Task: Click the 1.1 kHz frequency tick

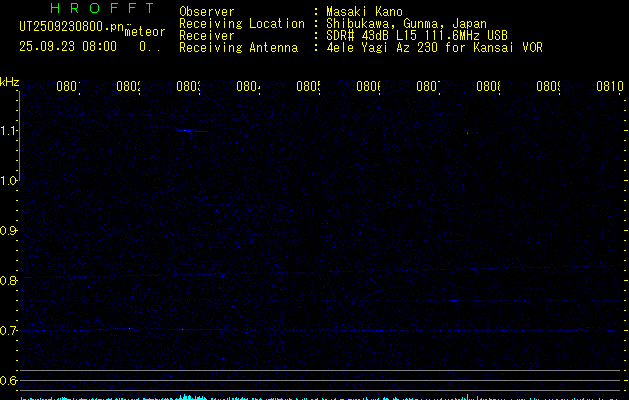Action: pos(9,131)
